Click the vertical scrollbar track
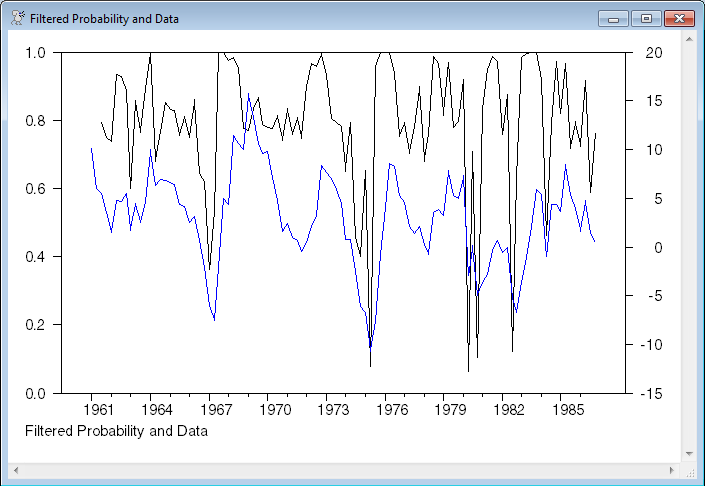This screenshot has height=486, width=705. [x=688, y=250]
